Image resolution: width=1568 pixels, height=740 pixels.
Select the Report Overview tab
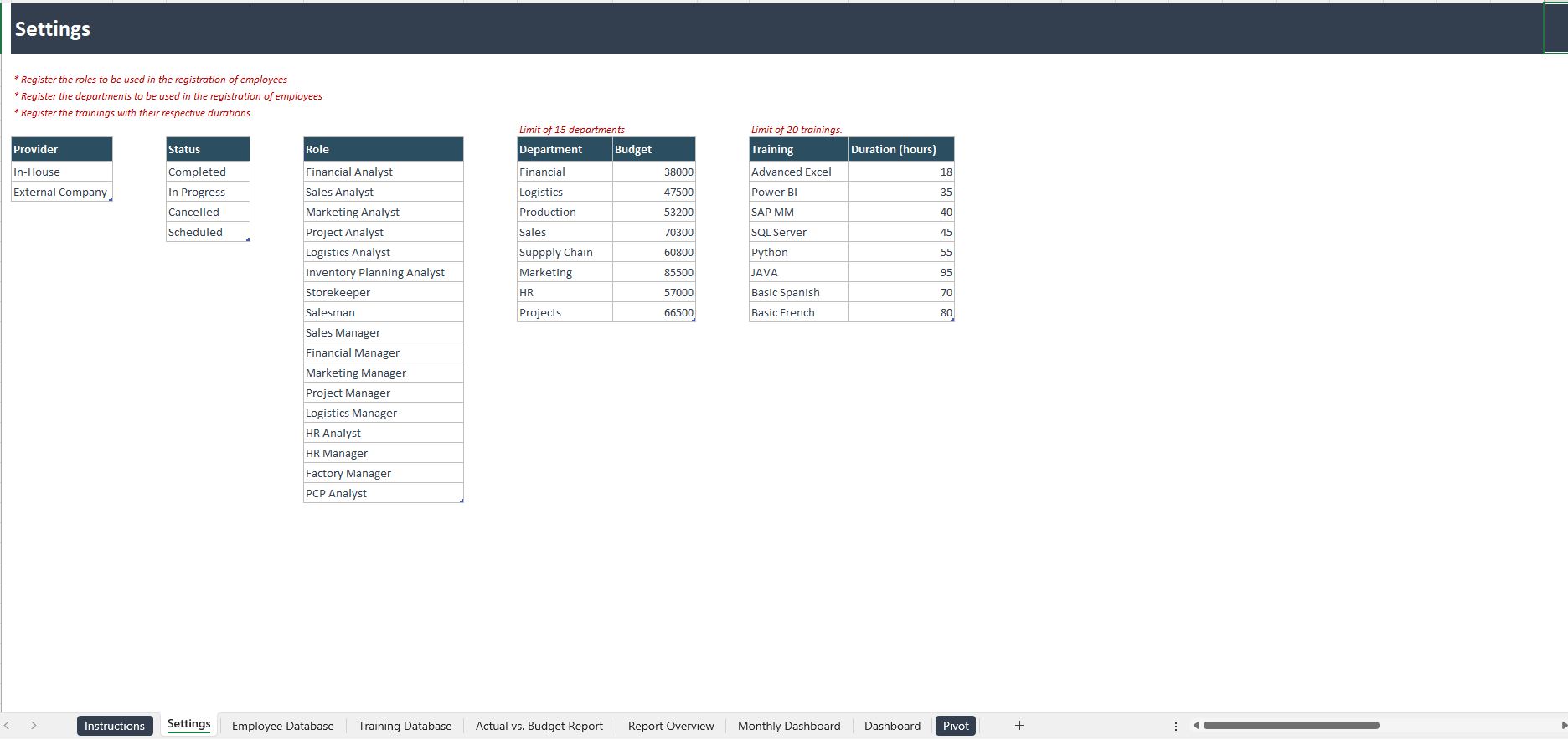670,726
